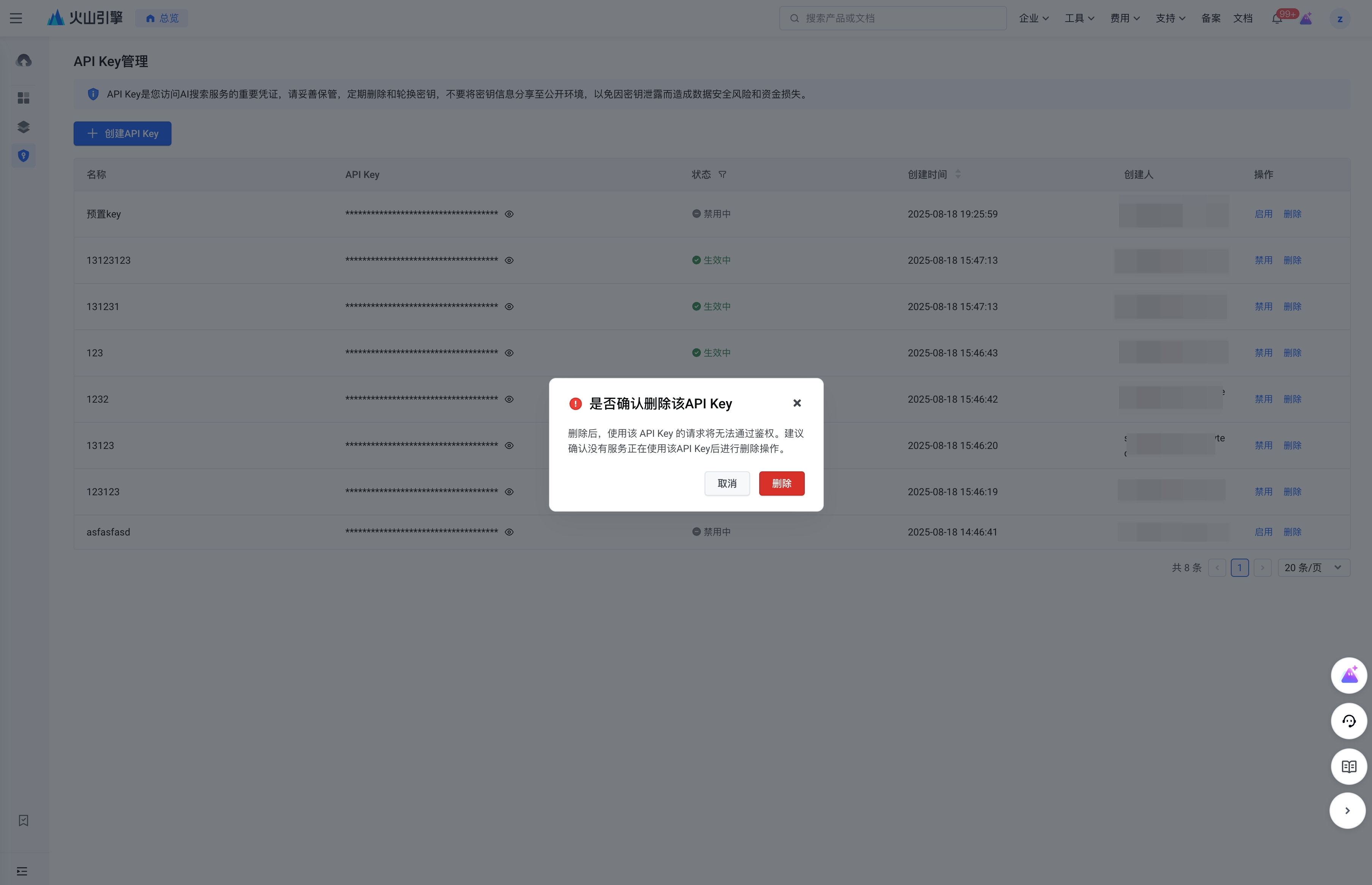This screenshot has width=1372, height=885.
Task: Show API key for 13123123 row
Action: 509,260
